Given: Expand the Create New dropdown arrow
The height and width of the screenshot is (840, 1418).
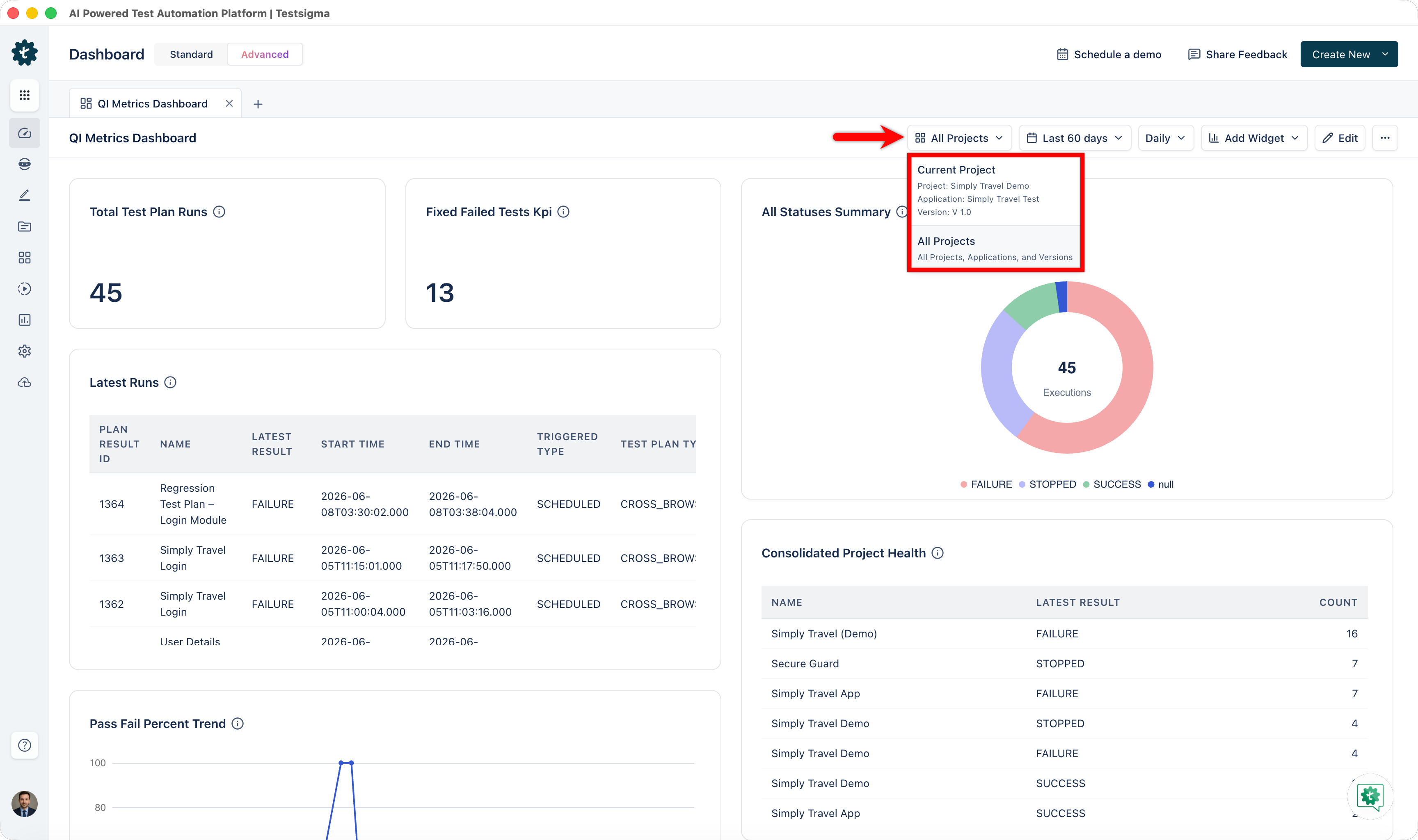Looking at the screenshot, I should 1385,54.
